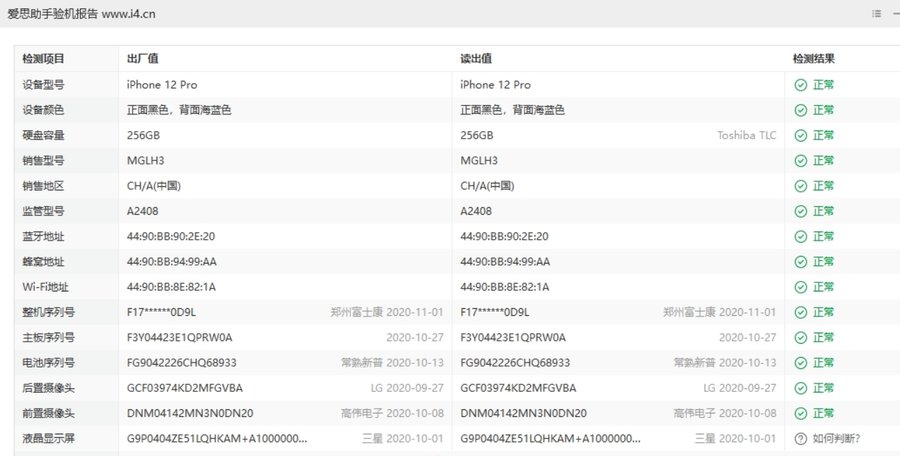This screenshot has width=900, height=456.
Task: Click 三星 2020-10-01 in the 读出值 column
Action: [x=735, y=439]
